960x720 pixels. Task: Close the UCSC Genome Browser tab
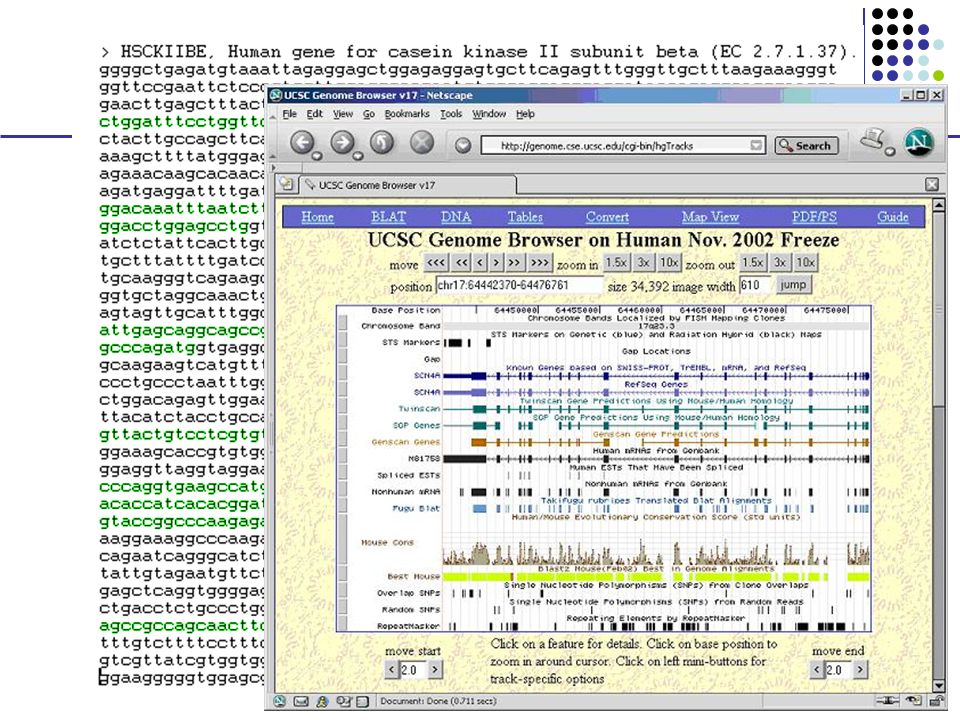[932, 184]
